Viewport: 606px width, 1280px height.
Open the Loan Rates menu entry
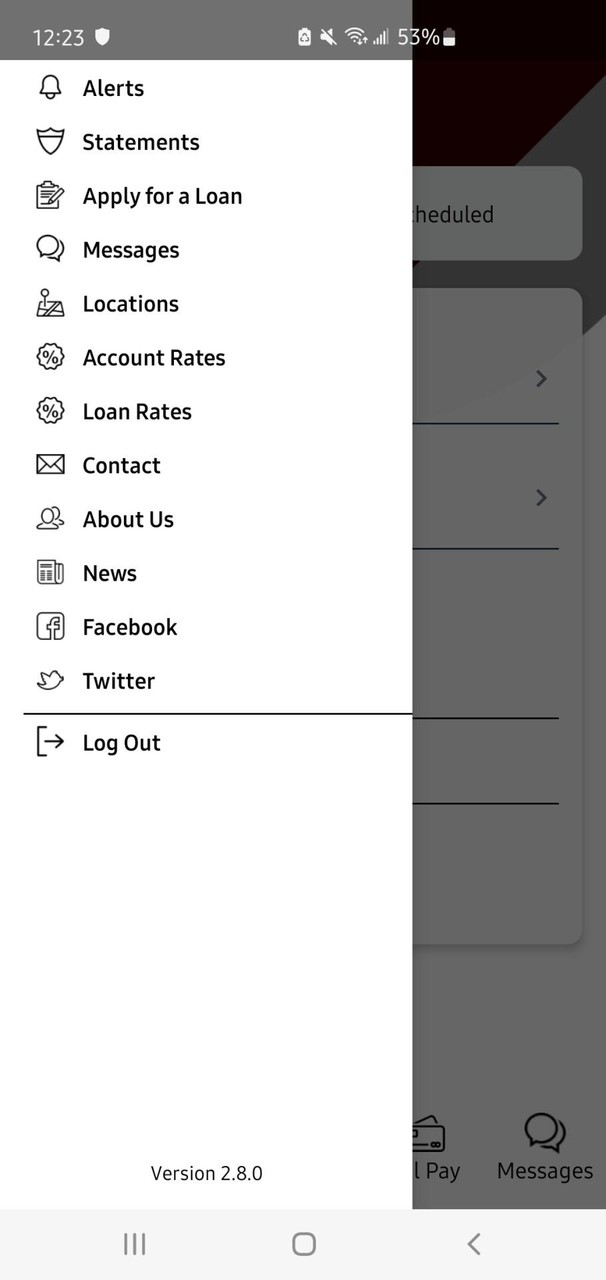pyautogui.click(x=137, y=411)
